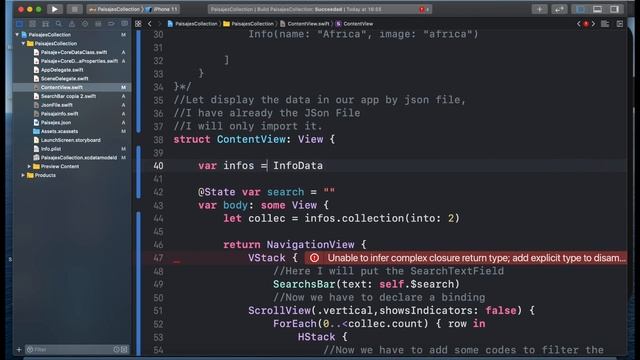This screenshot has height=360, width=640.
Task: Click SearchsBar on line 49
Action: click(x=304, y=284)
